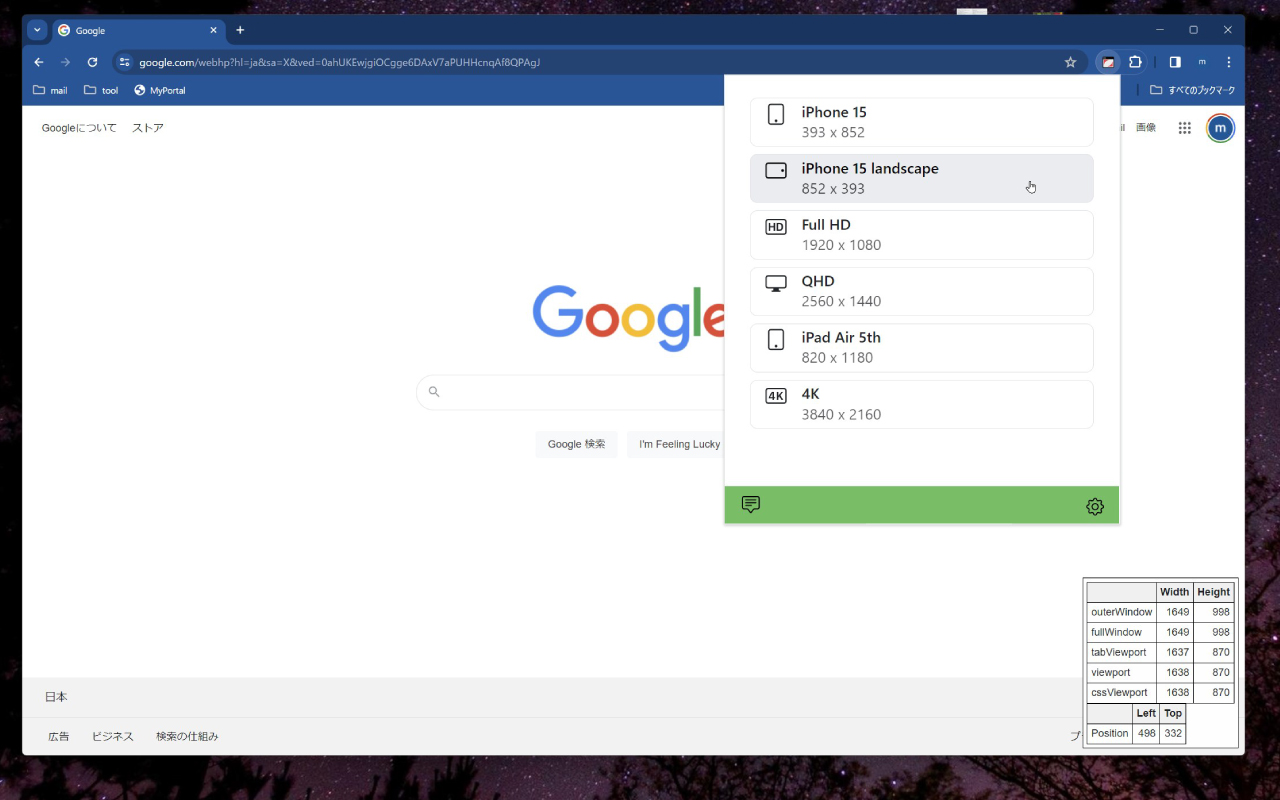Click the monitor icon beside QHD
The image size is (1280, 800).
(x=776, y=284)
